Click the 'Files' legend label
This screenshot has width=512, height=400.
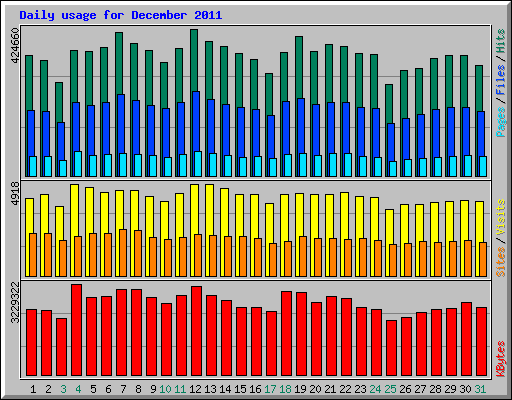pos(501,79)
